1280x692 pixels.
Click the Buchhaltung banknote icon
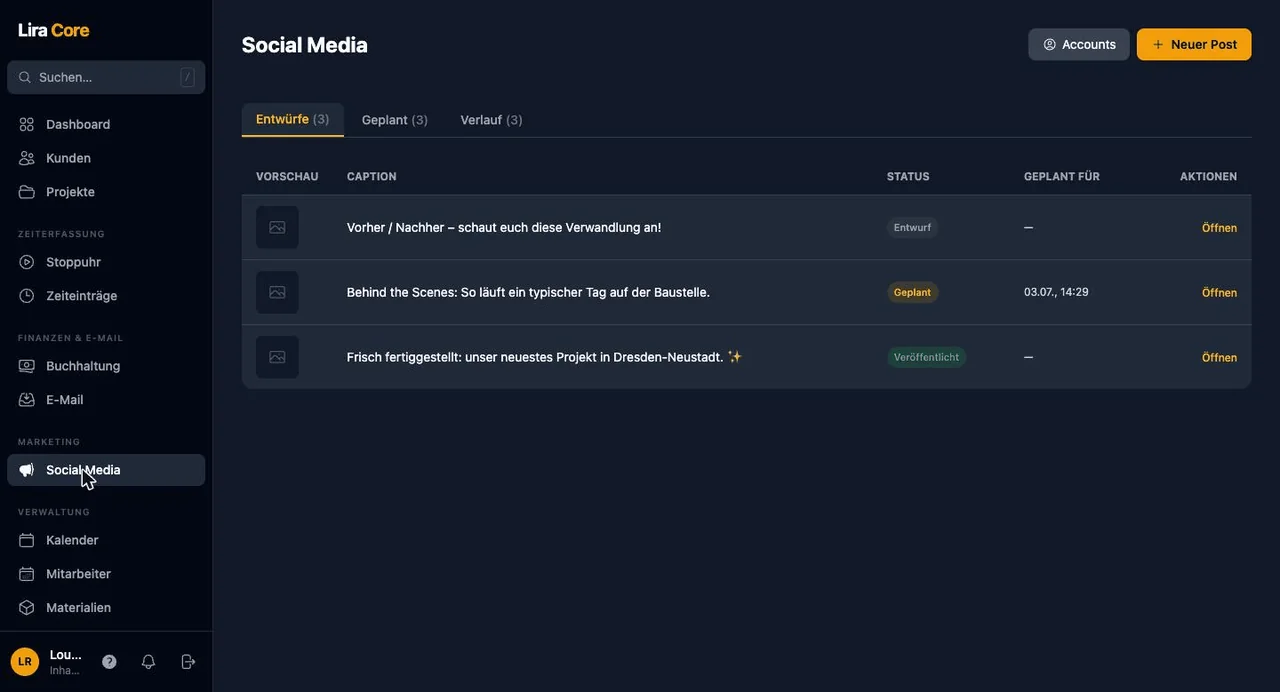click(27, 366)
